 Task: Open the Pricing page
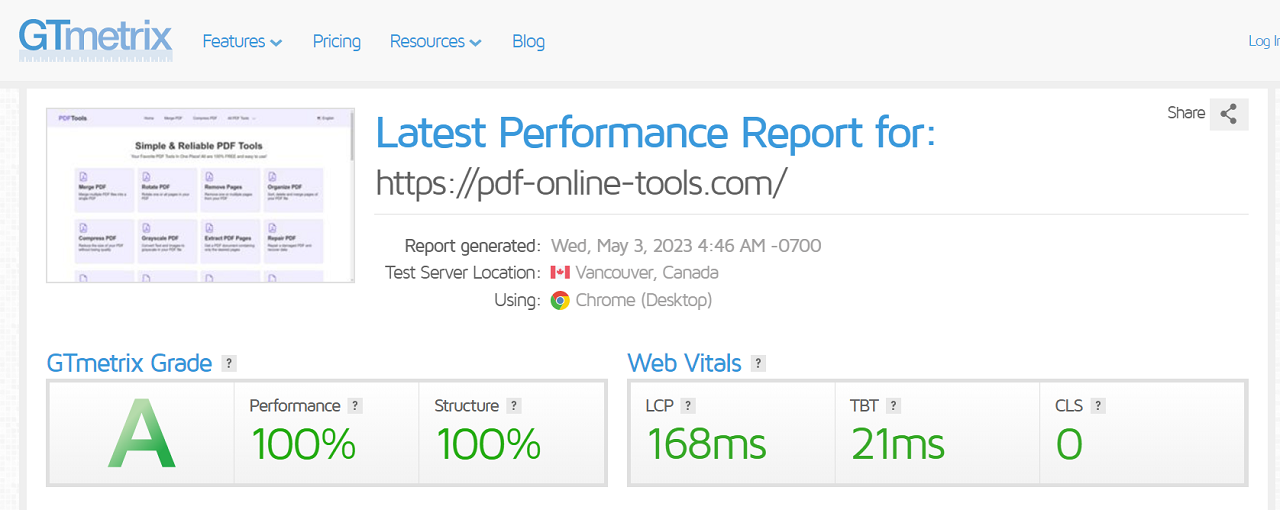(x=337, y=41)
